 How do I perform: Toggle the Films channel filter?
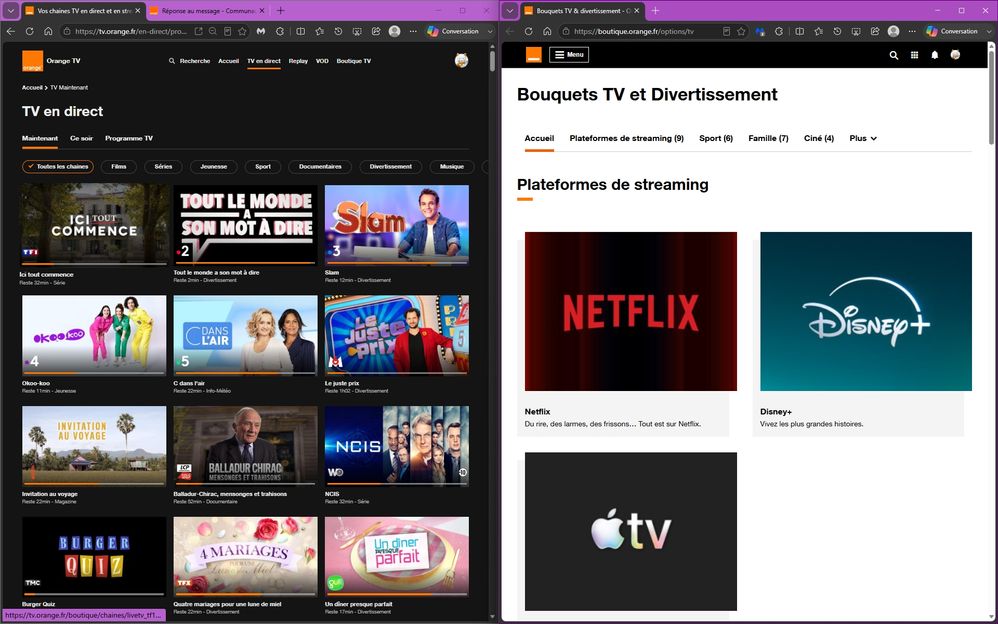point(118,167)
